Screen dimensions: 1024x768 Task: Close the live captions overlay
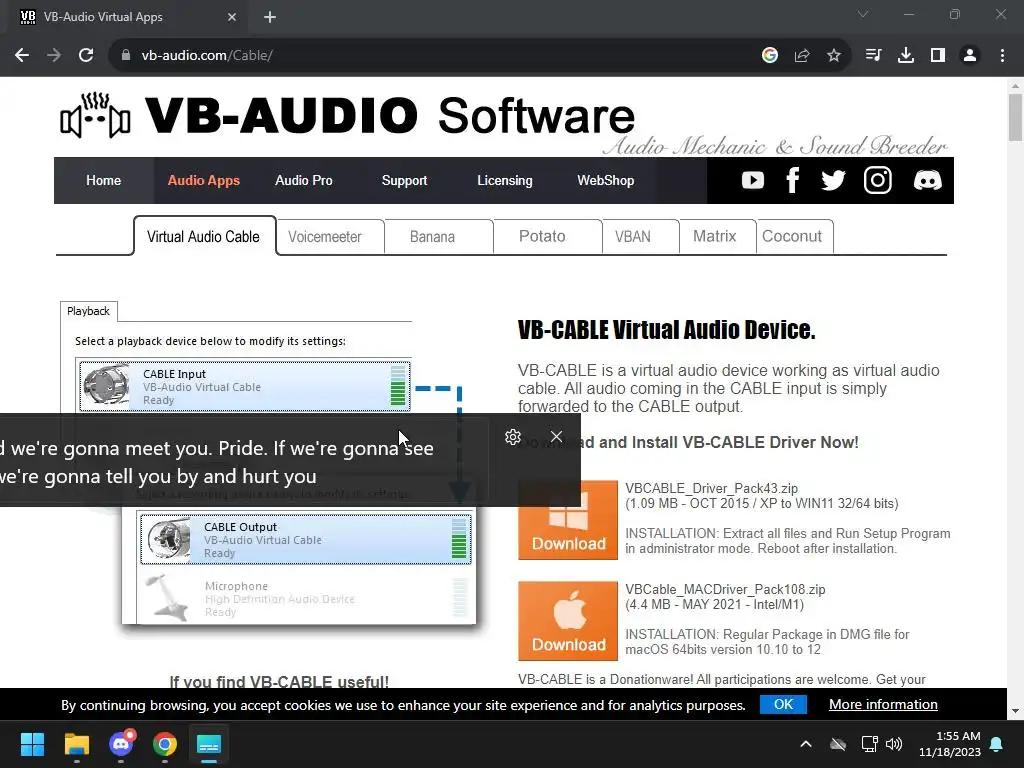556,436
